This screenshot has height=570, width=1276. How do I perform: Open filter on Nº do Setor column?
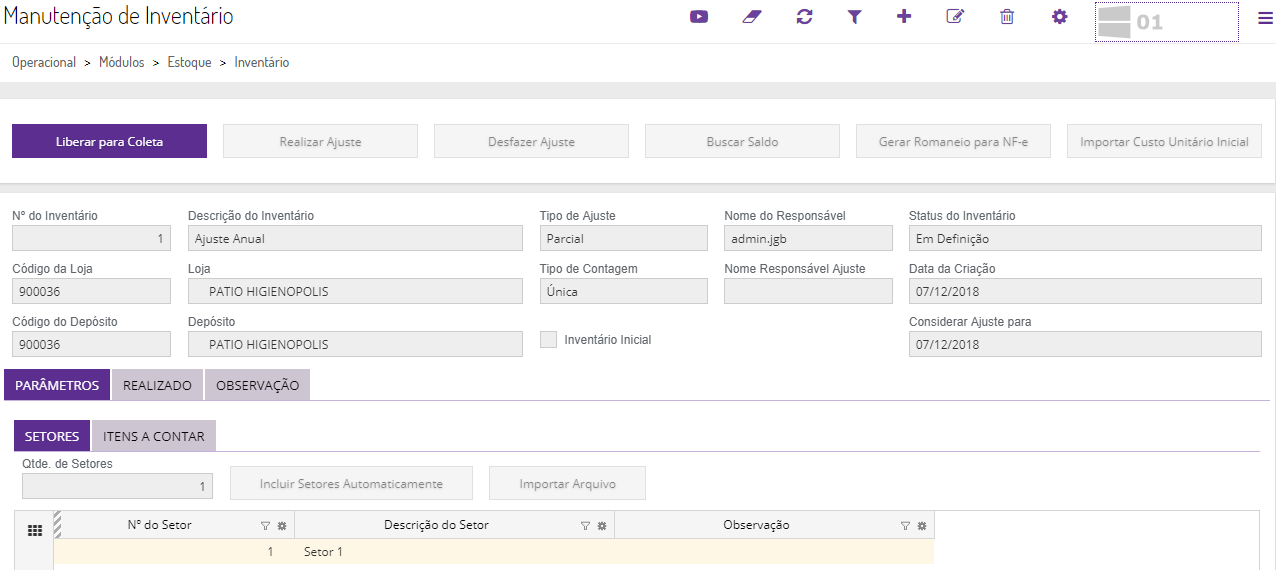[265, 526]
